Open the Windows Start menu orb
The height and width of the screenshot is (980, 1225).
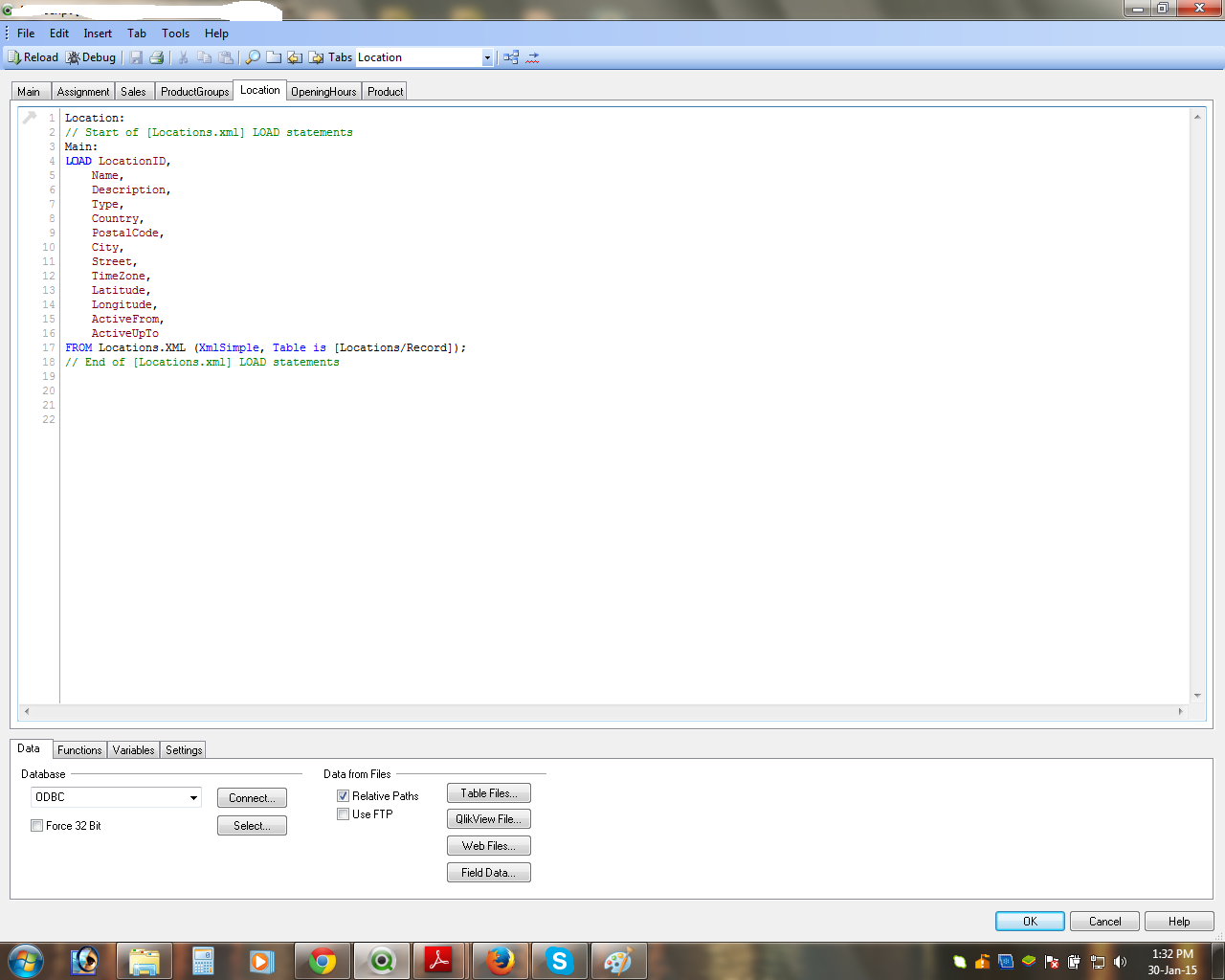pyautogui.click(x=26, y=961)
